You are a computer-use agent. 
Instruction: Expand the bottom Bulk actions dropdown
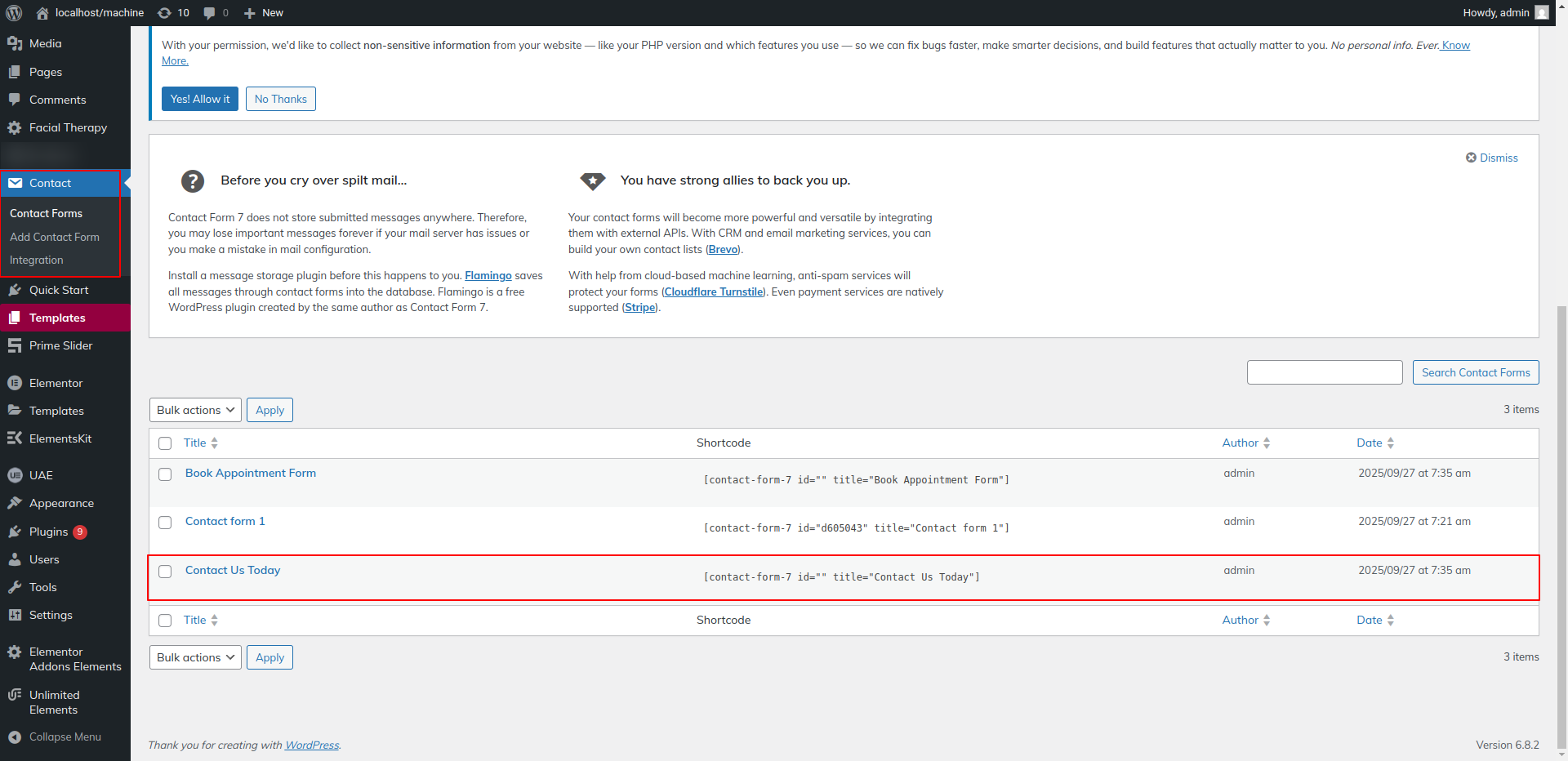195,657
